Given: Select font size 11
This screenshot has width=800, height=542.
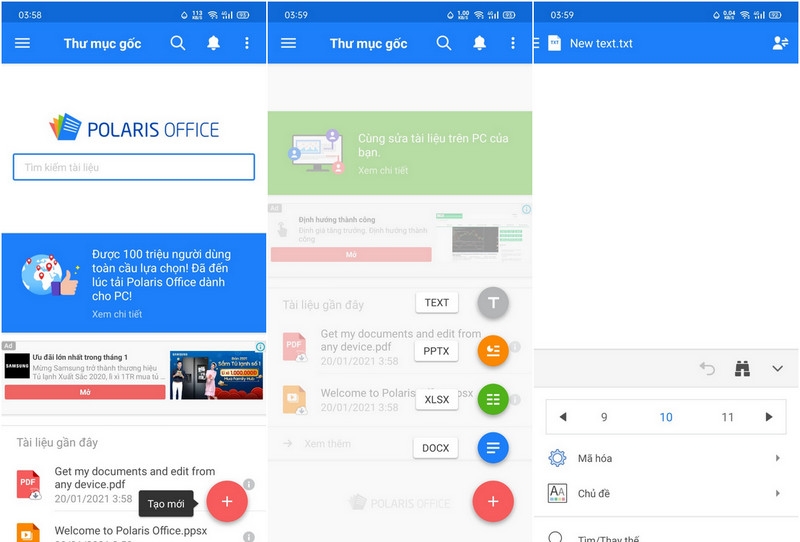Looking at the screenshot, I should (x=728, y=417).
